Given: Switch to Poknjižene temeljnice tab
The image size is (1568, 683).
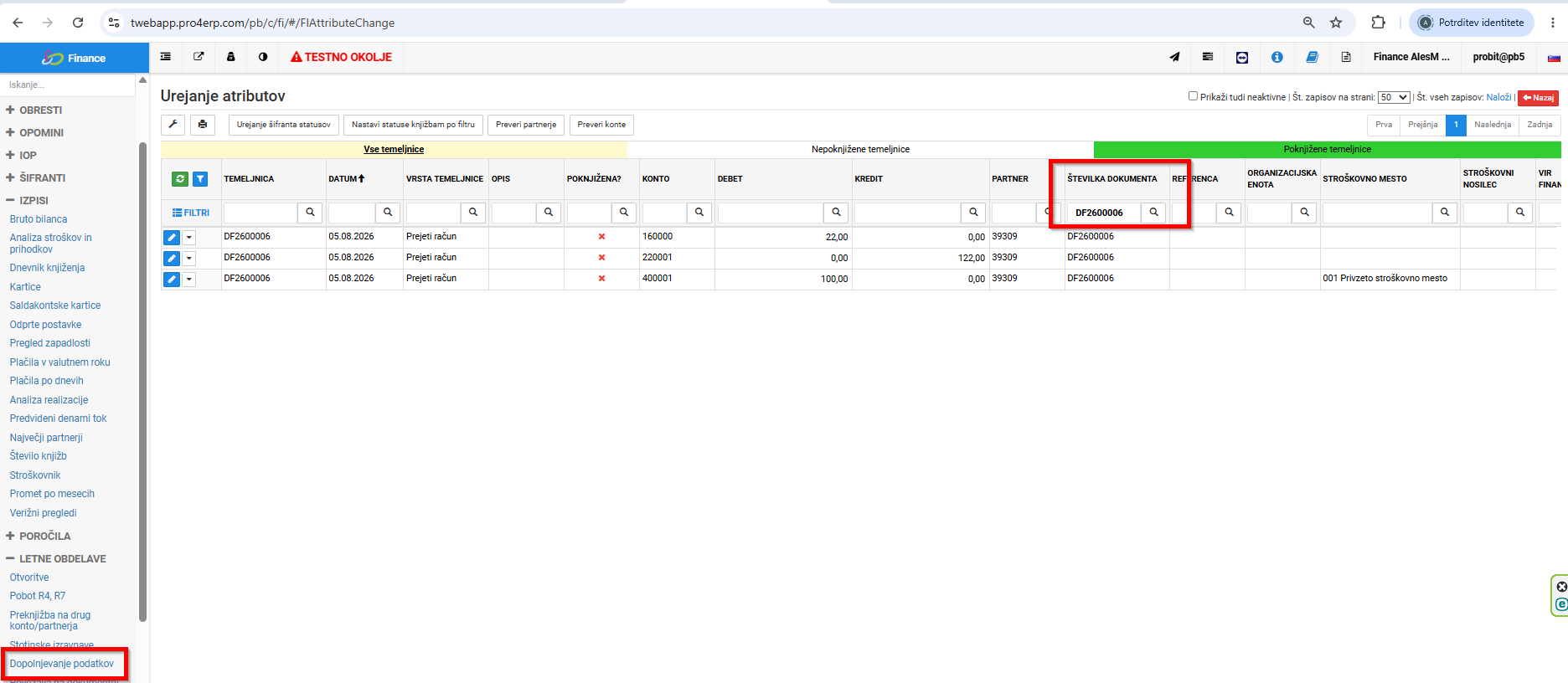Looking at the screenshot, I should (x=1327, y=149).
